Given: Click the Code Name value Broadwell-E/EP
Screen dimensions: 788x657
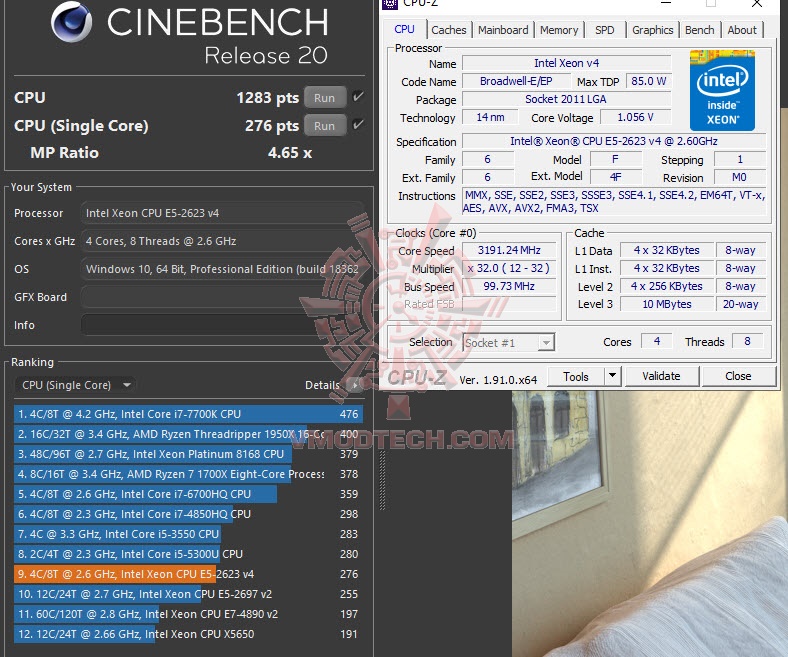Looking at the screenshot, I should click(516, 81).
